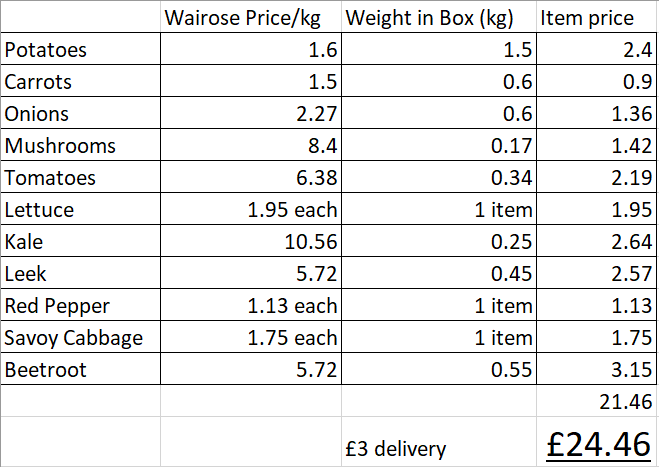
Task: Select the Potatoes cell
Action: [80, 50]
